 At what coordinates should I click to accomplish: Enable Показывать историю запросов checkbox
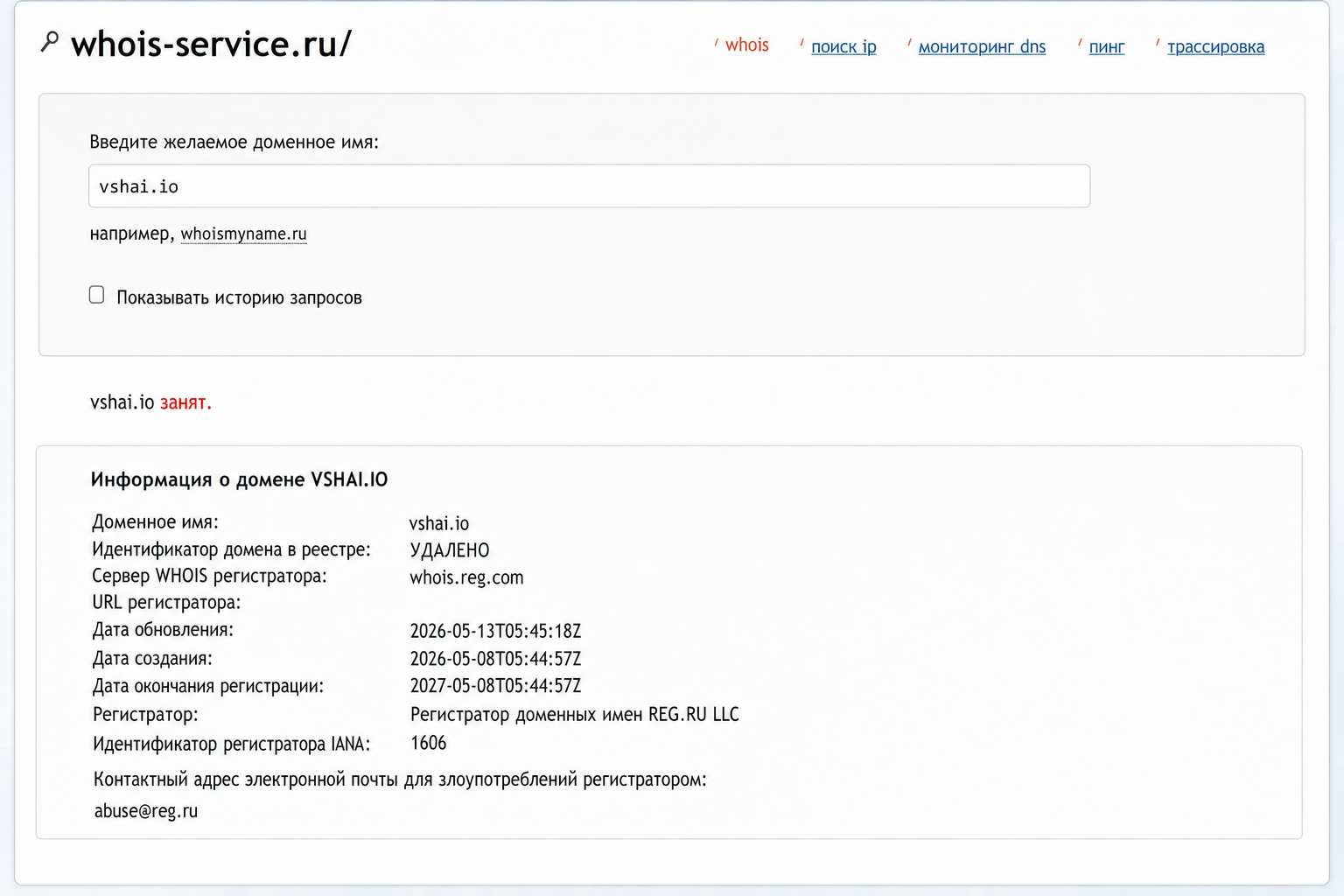pos(96,295)
